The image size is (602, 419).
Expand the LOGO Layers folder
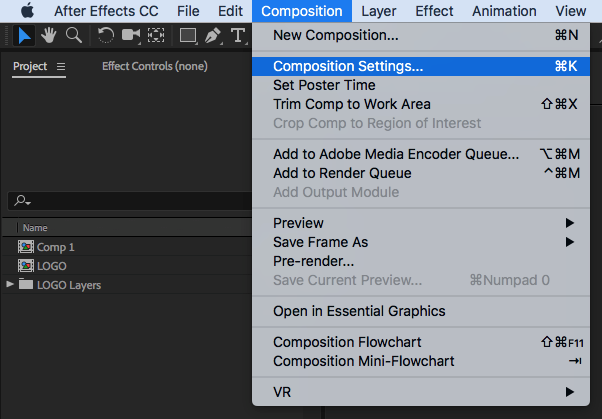click(11, 285)
